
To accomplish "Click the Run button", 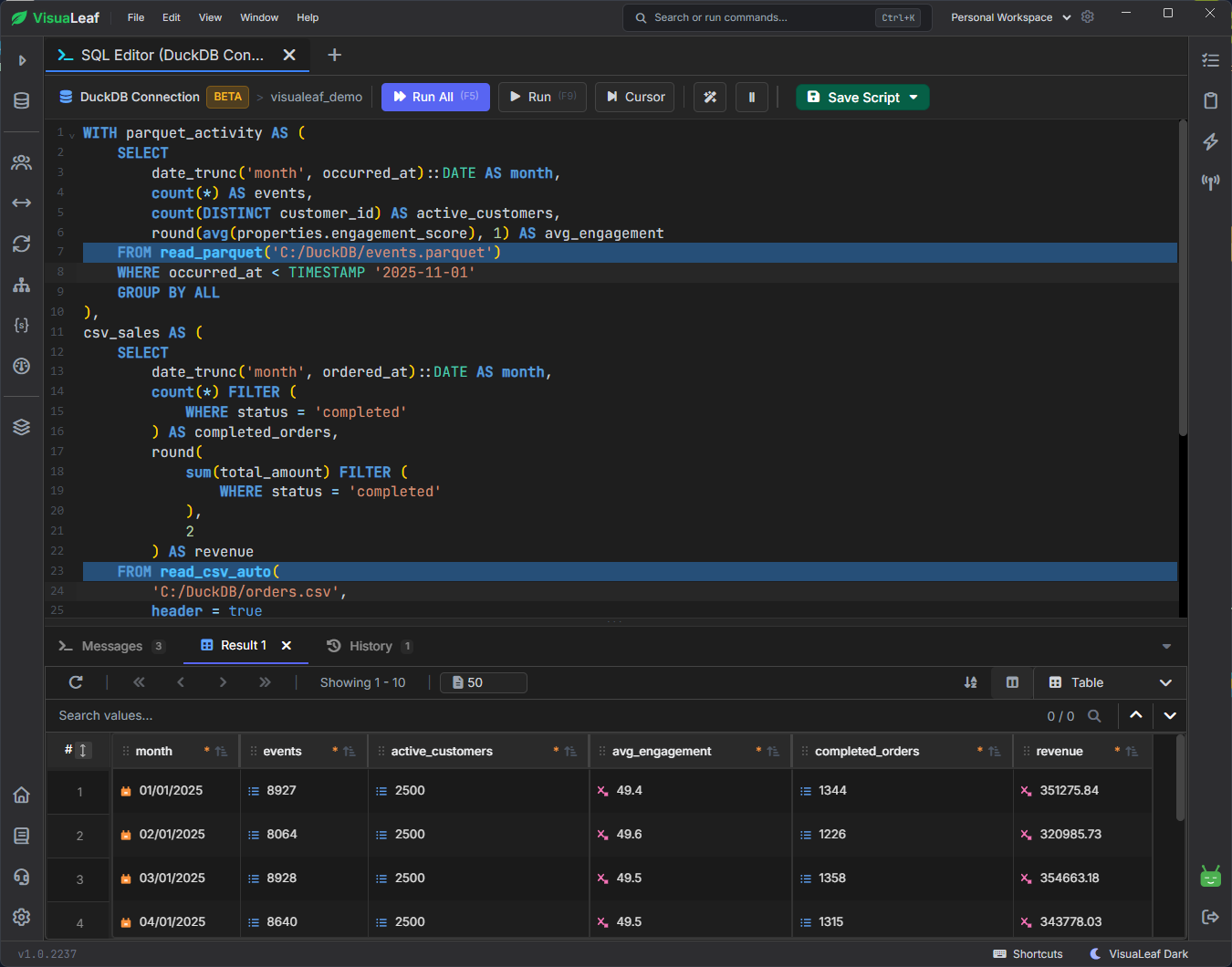I will tap(542, 97).
